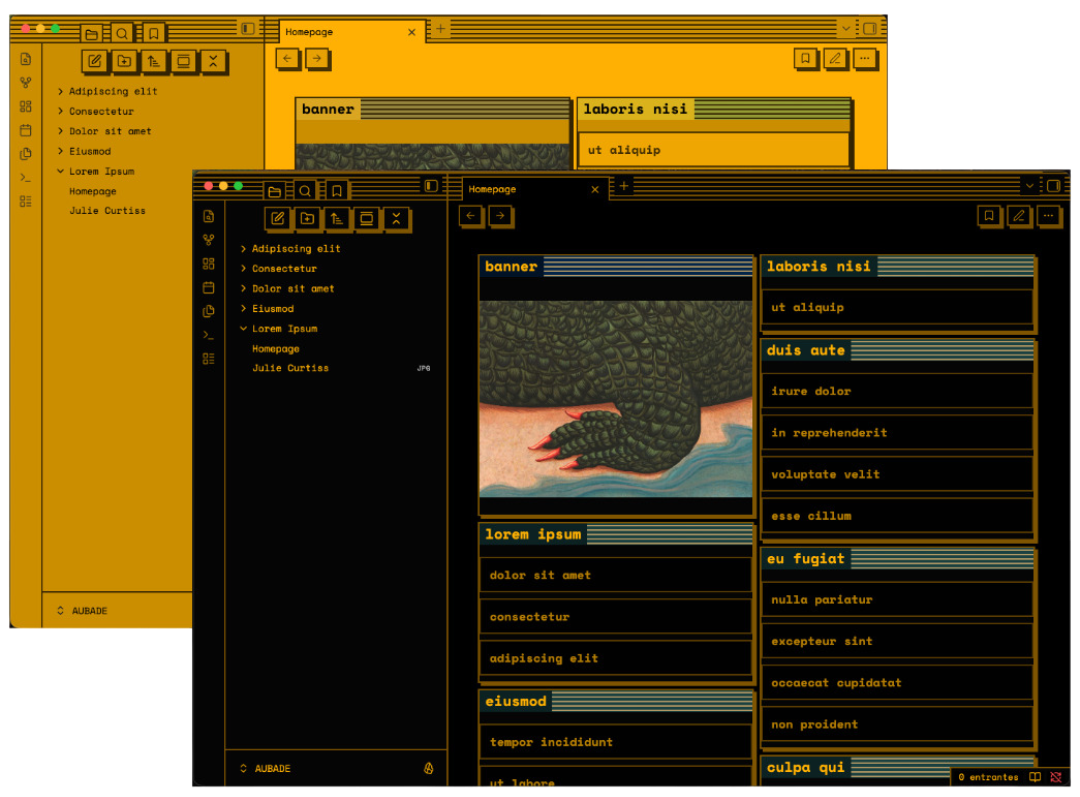This screenshot has width=1080, height=797.
Task: Open Julie Curtiss file in dark window
Action: (x=291, y=368)
